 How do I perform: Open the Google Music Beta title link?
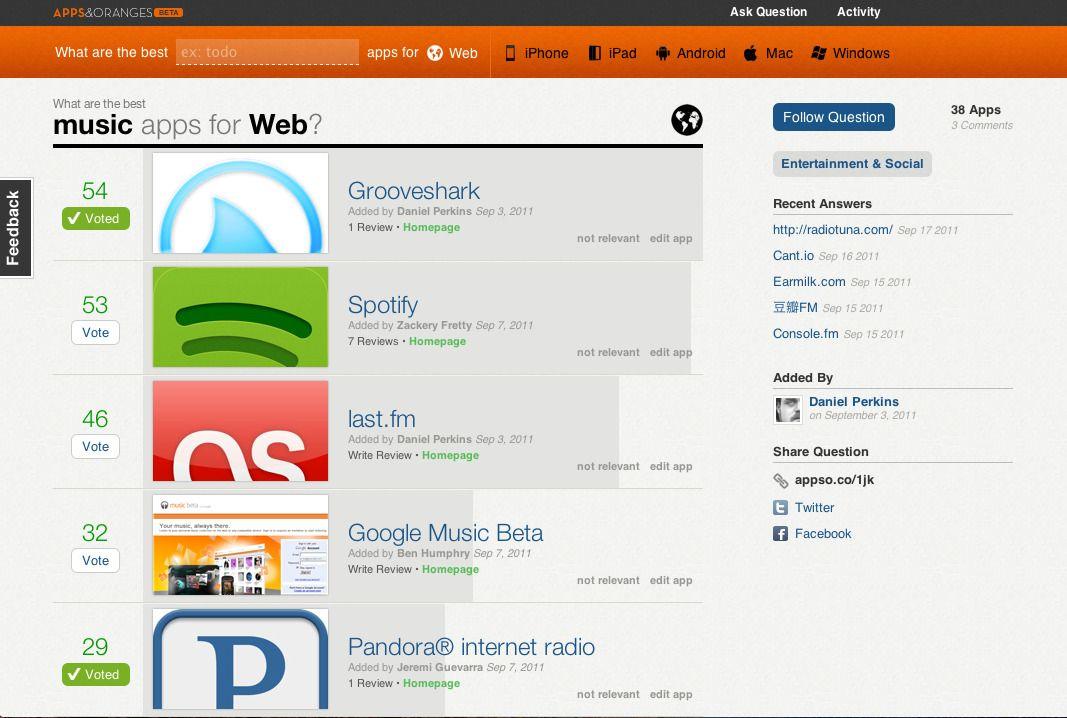(x=445, y=533)
